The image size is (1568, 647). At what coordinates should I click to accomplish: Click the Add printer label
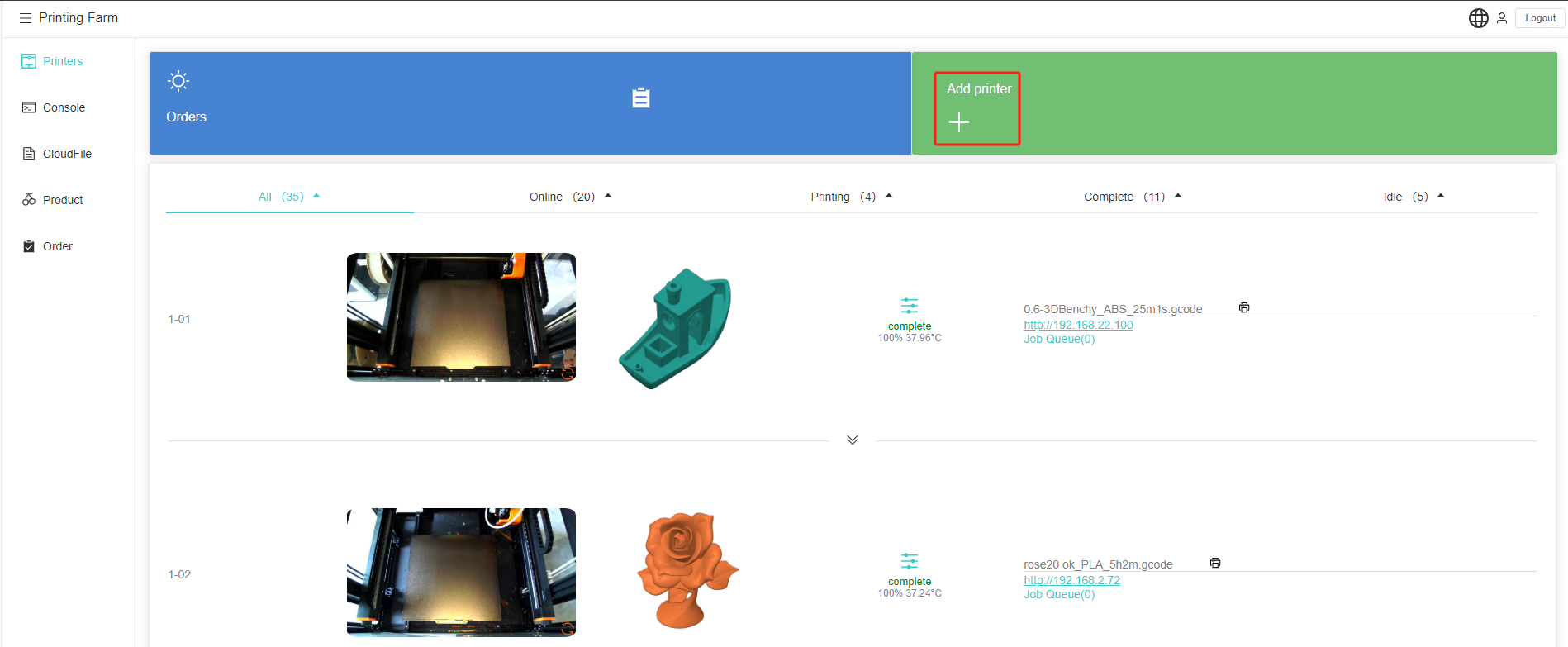979,88
